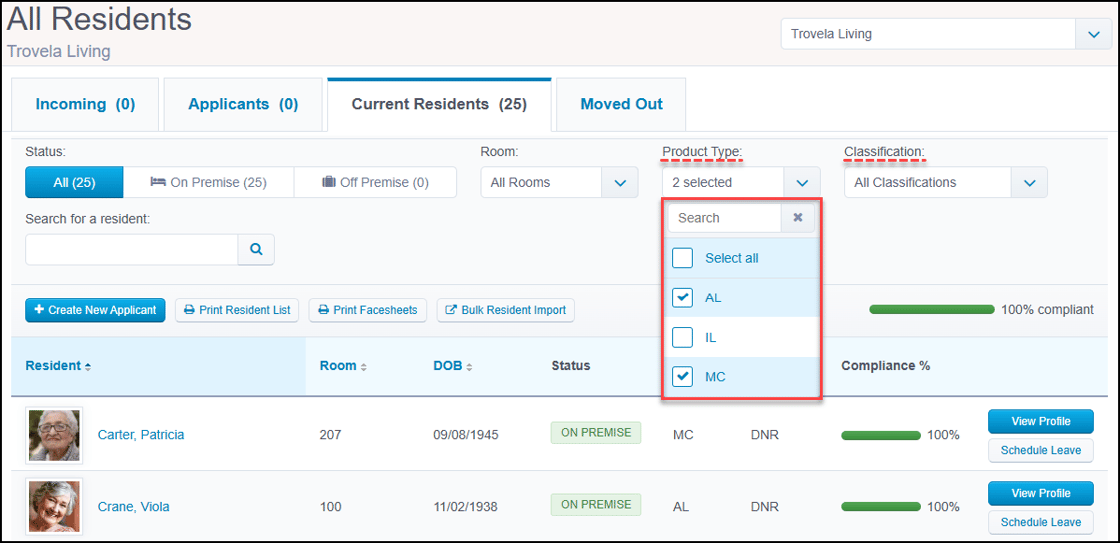This screenshot has width=1120, height=543.
Task: Sort by the Room column arrows
Action: [364, 367]
